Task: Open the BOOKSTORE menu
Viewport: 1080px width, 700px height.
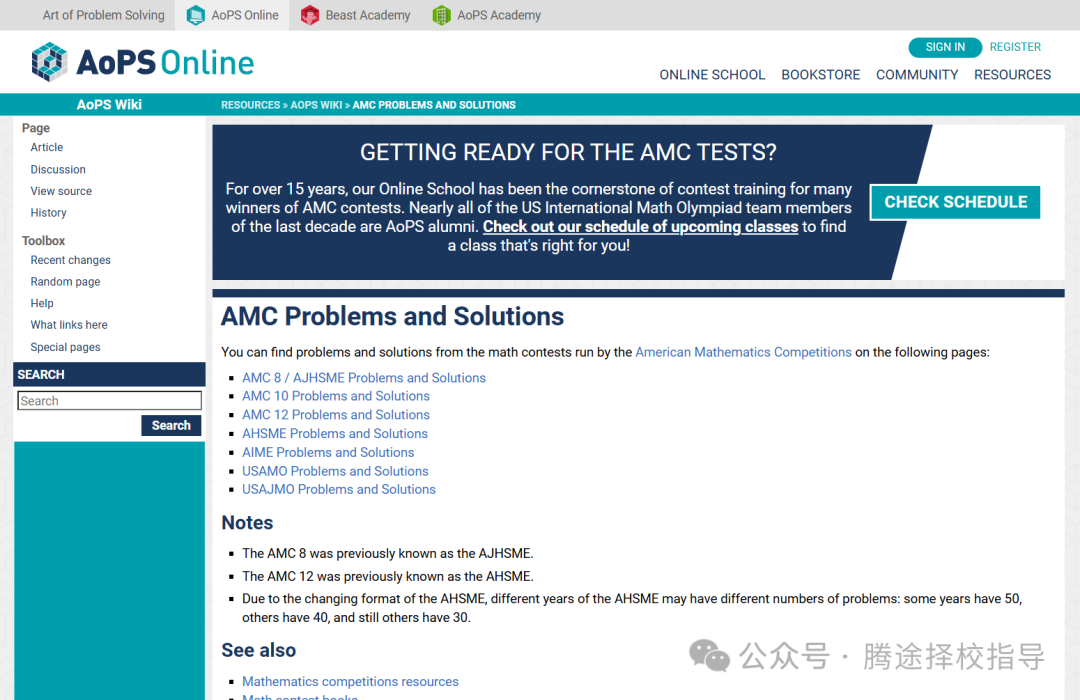Action: coord(820,74)
